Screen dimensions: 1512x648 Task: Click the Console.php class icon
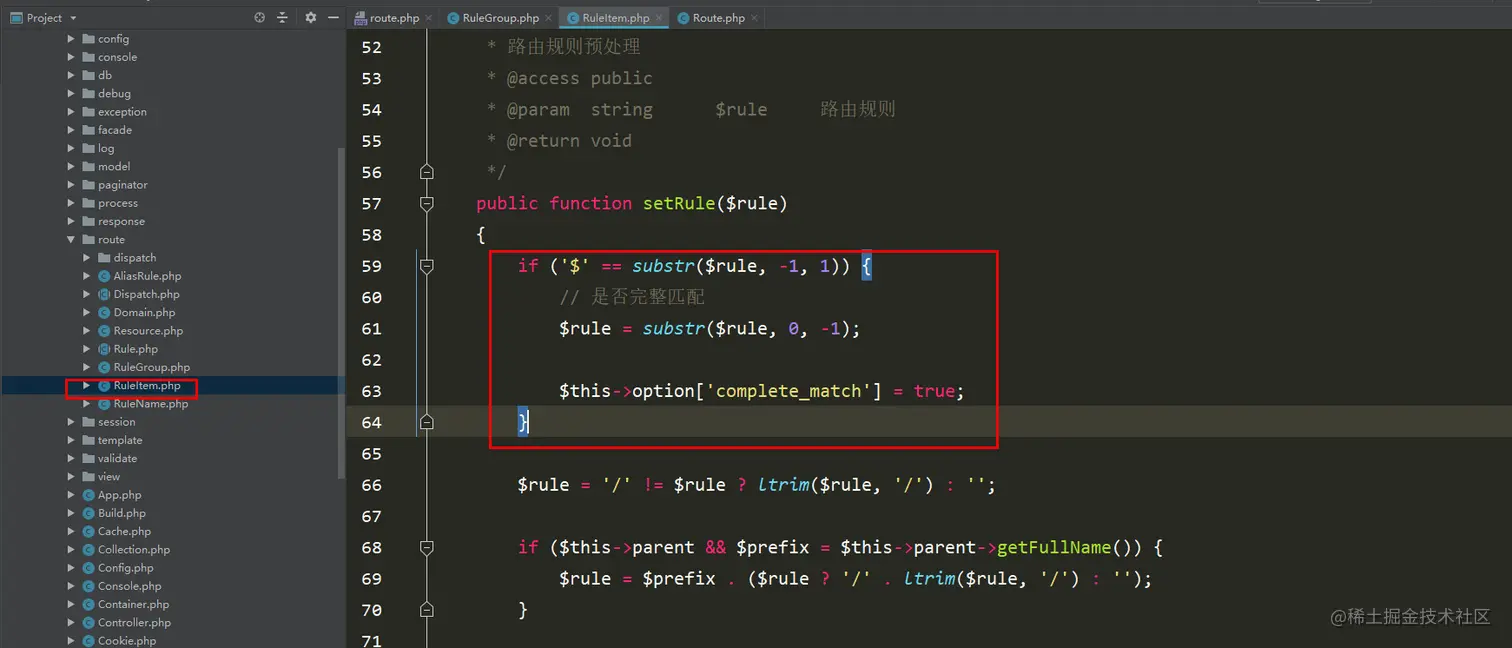(88, 586)
